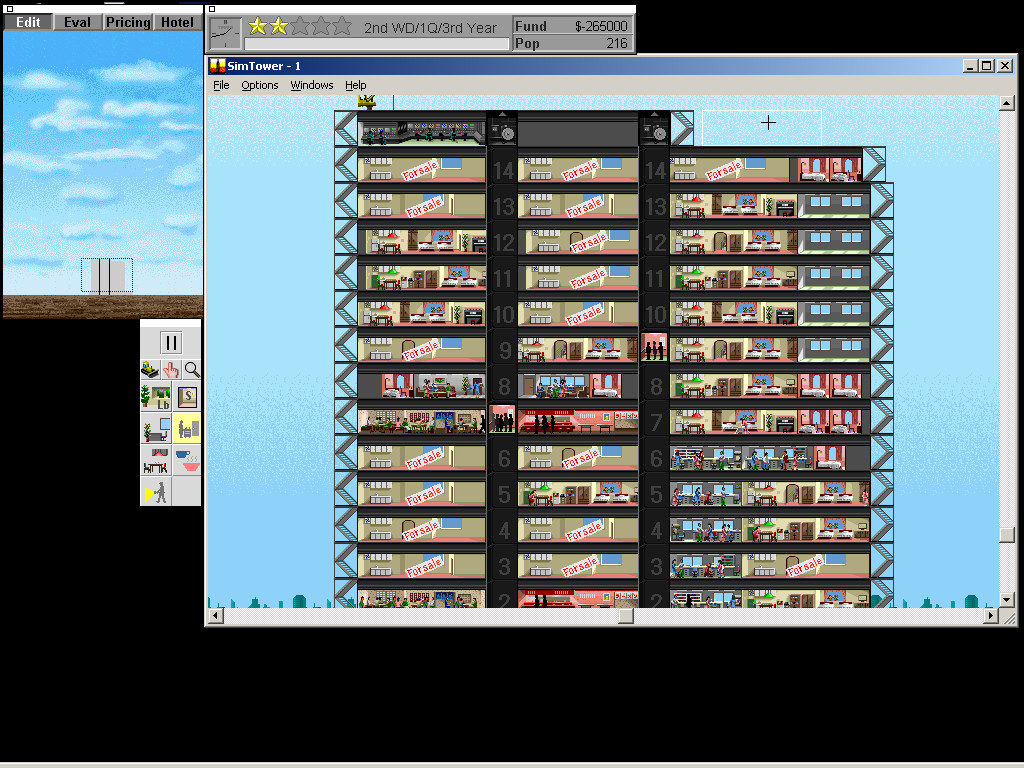Click floor number 3 in left elevator shaft
The width and height of the screenshot is (1024, 768).
tap(504, 566)
